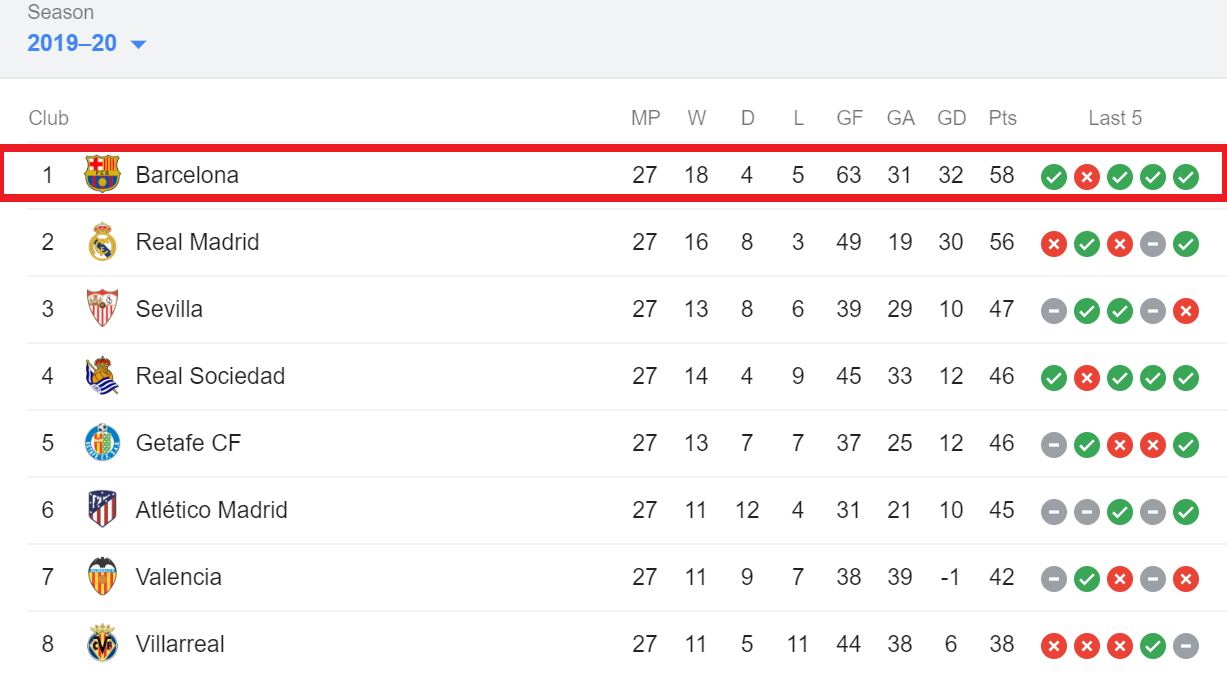Click the GD column header
Viewport: 1227px width, 674px height.
point(951,118)
